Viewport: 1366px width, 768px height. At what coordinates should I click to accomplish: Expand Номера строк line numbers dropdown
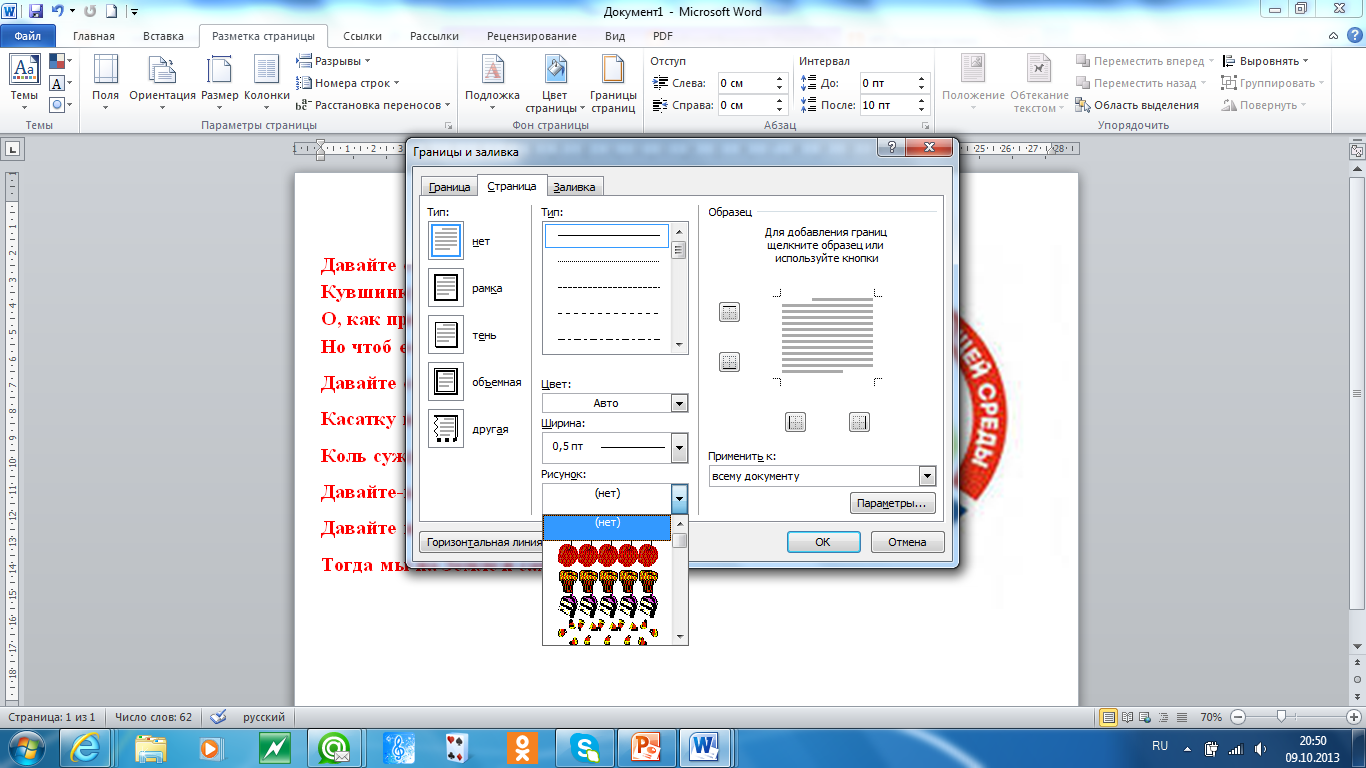click(348, 83)
